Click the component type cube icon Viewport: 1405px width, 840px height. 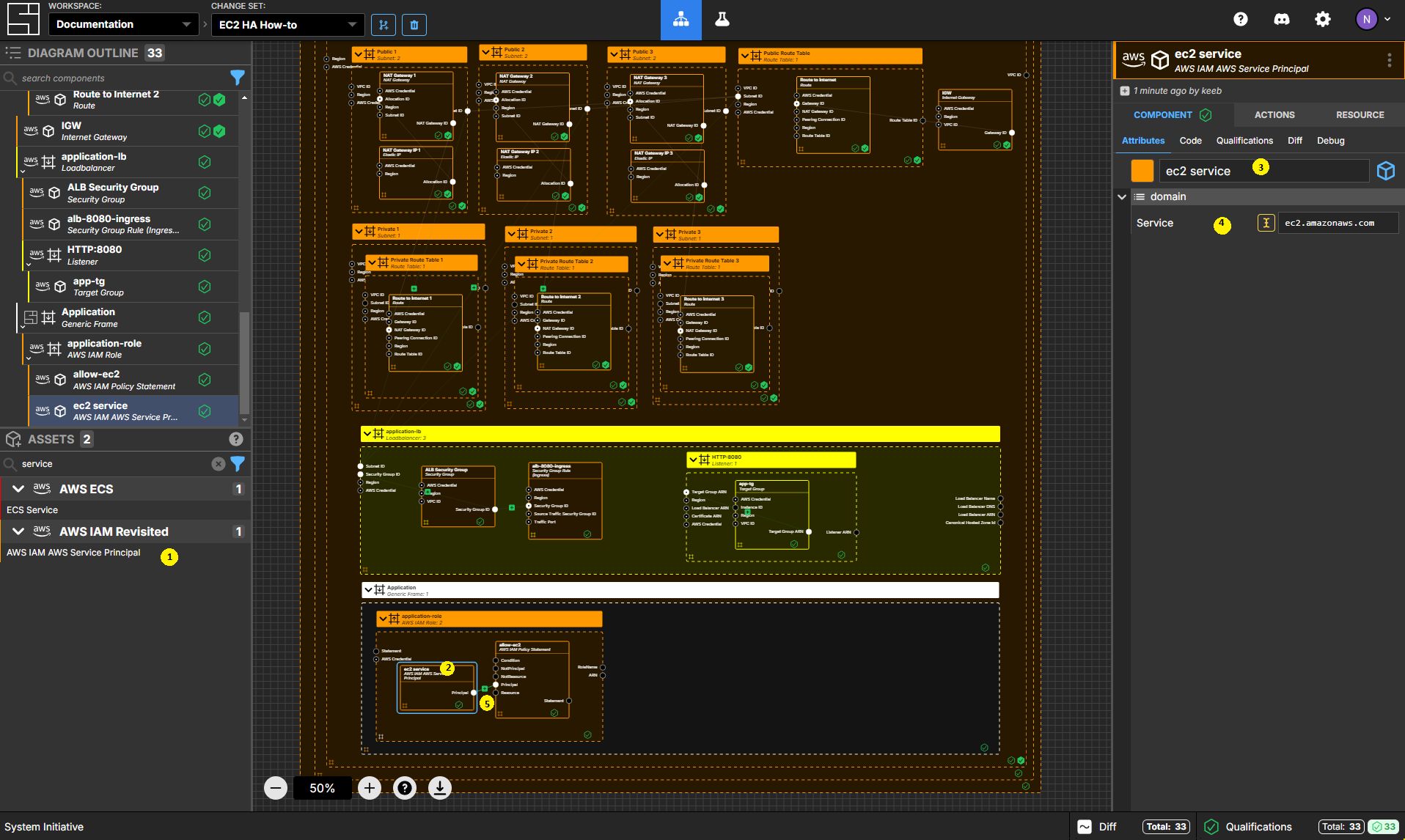[x=1386, y=171]
